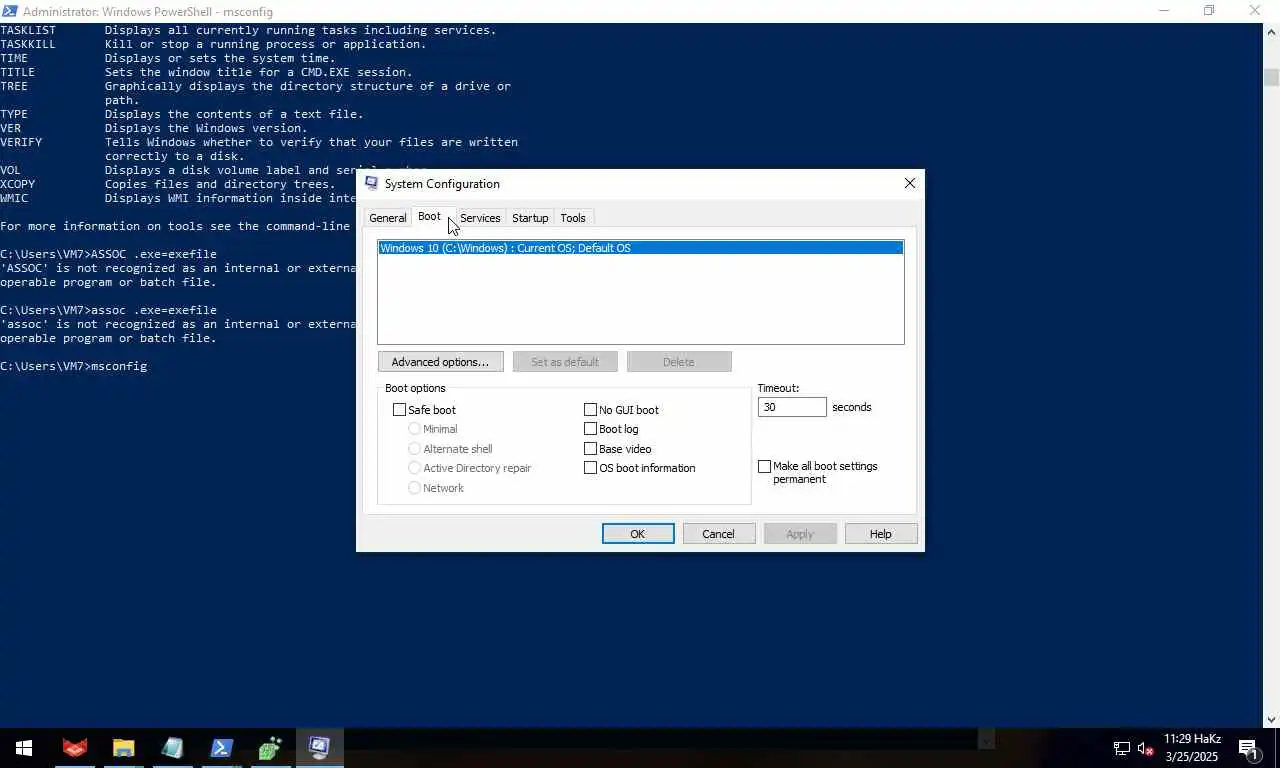Open the Services tab

click(480, 218)
